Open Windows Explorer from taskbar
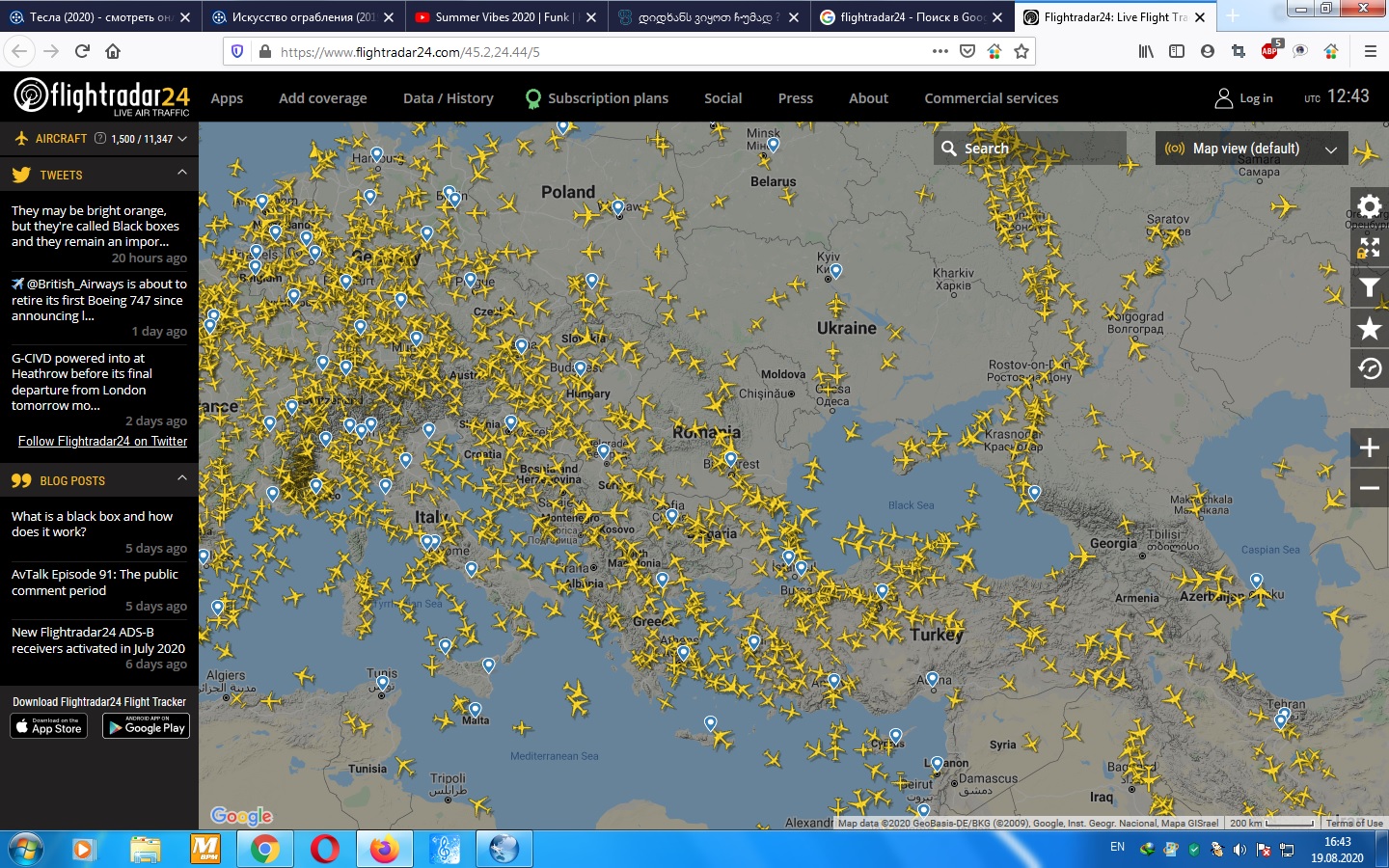Viewport: 1389px width, 868px height. point(145,849)
